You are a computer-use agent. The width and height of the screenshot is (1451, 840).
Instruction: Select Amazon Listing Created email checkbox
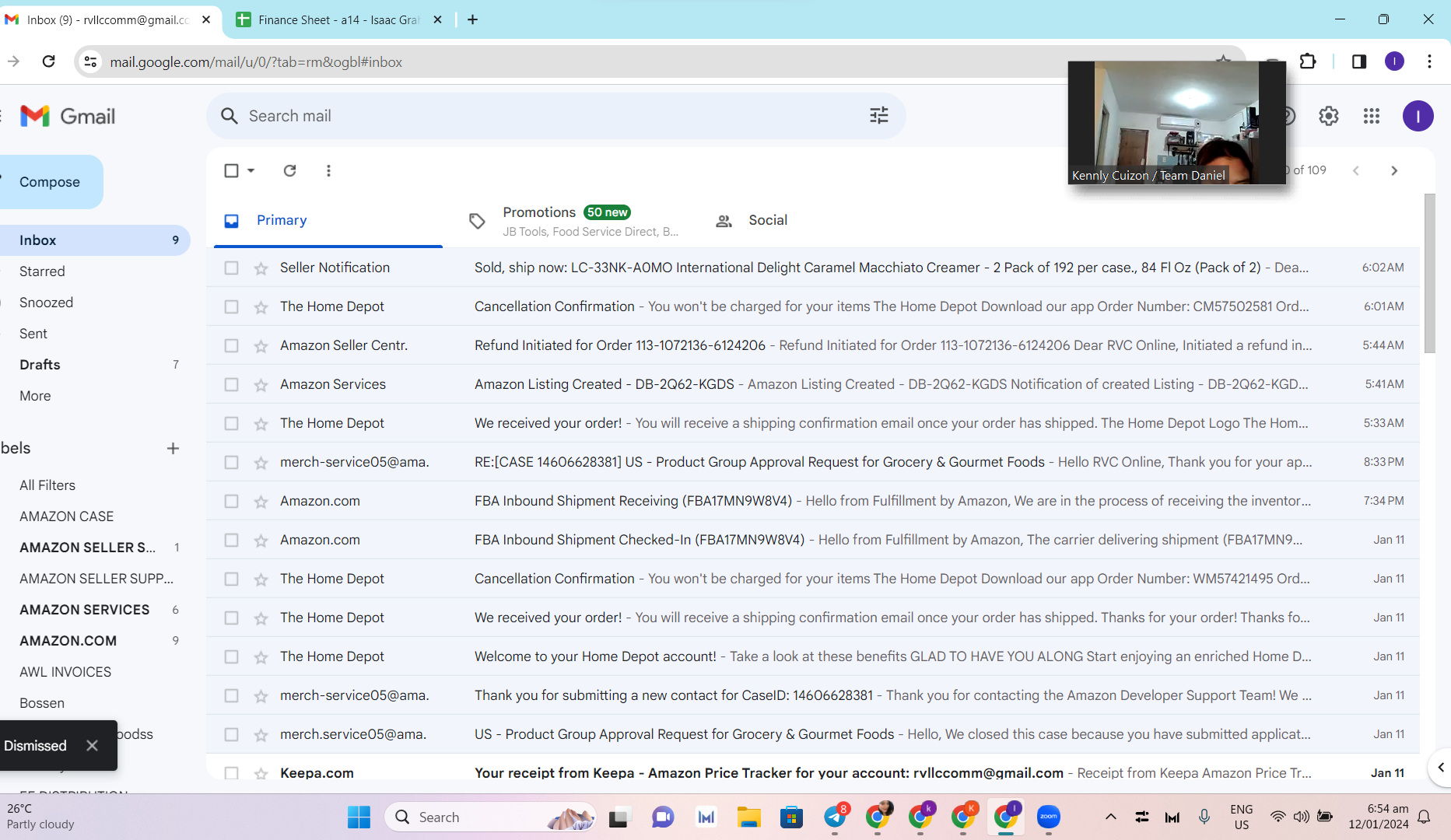[x=231, y=384]
